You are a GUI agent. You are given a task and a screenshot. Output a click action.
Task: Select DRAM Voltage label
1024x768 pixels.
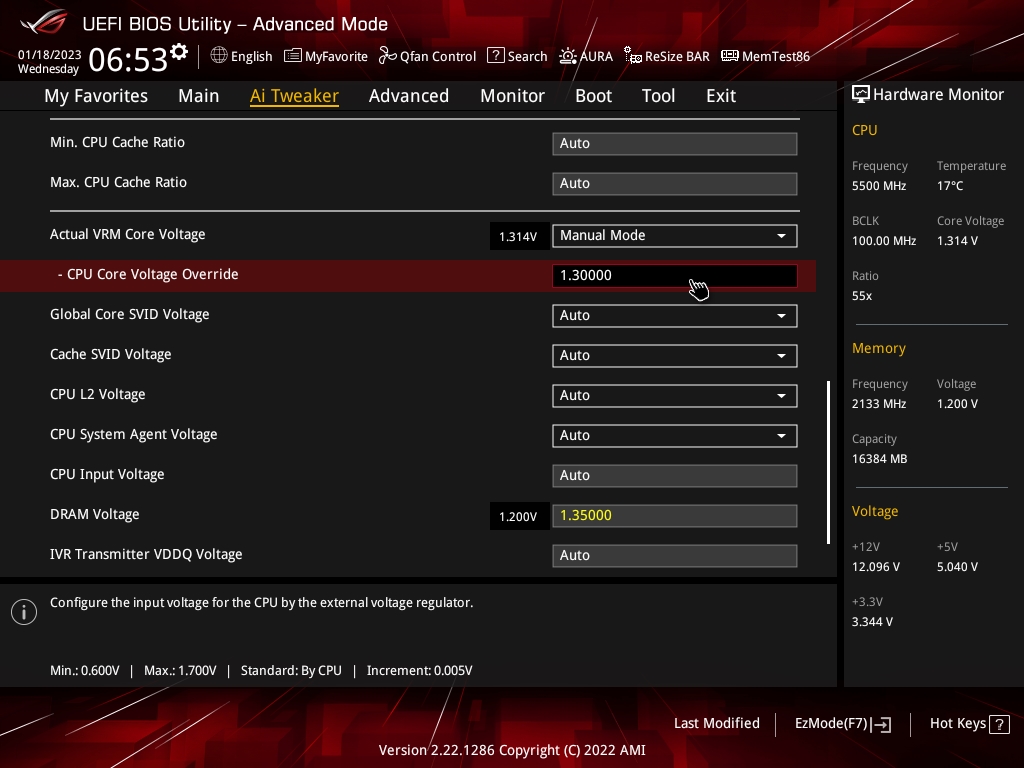coord(95,515)
